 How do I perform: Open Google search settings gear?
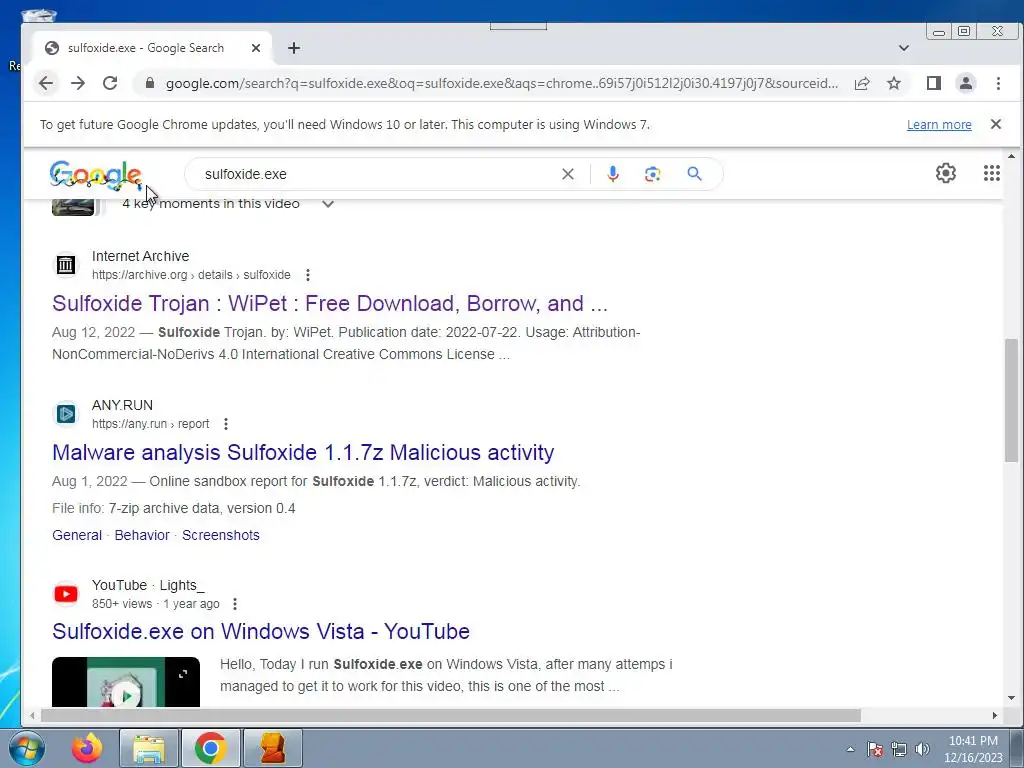pos(946,173)
